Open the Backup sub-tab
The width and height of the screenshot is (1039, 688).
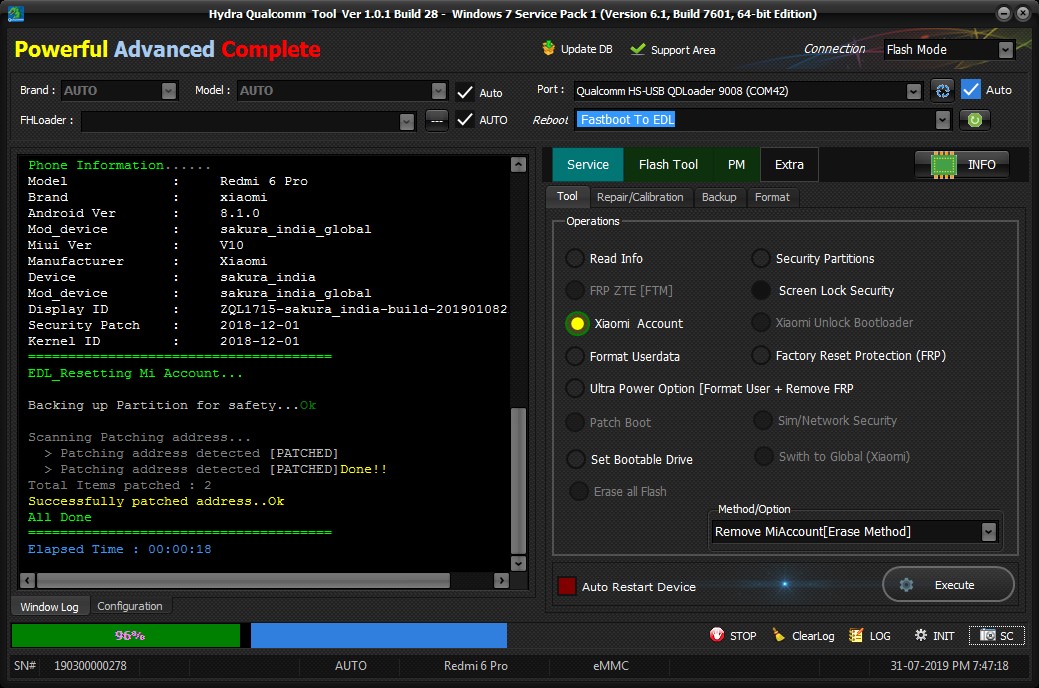719,197
